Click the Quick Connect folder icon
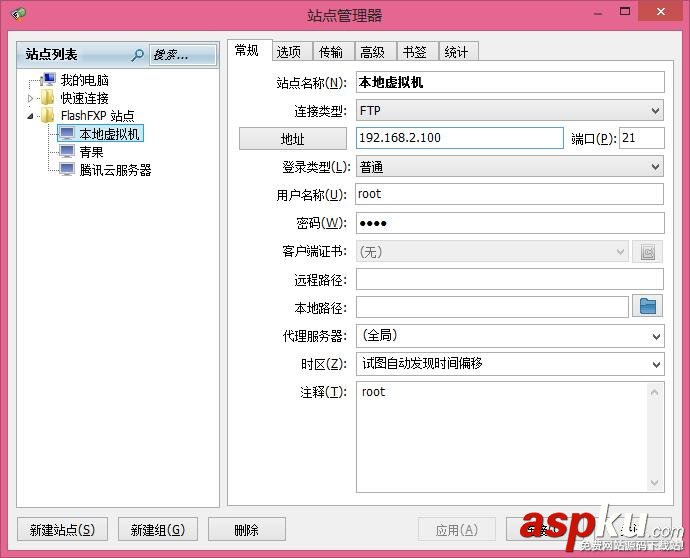The image size is (690, 558). [47, 98]
